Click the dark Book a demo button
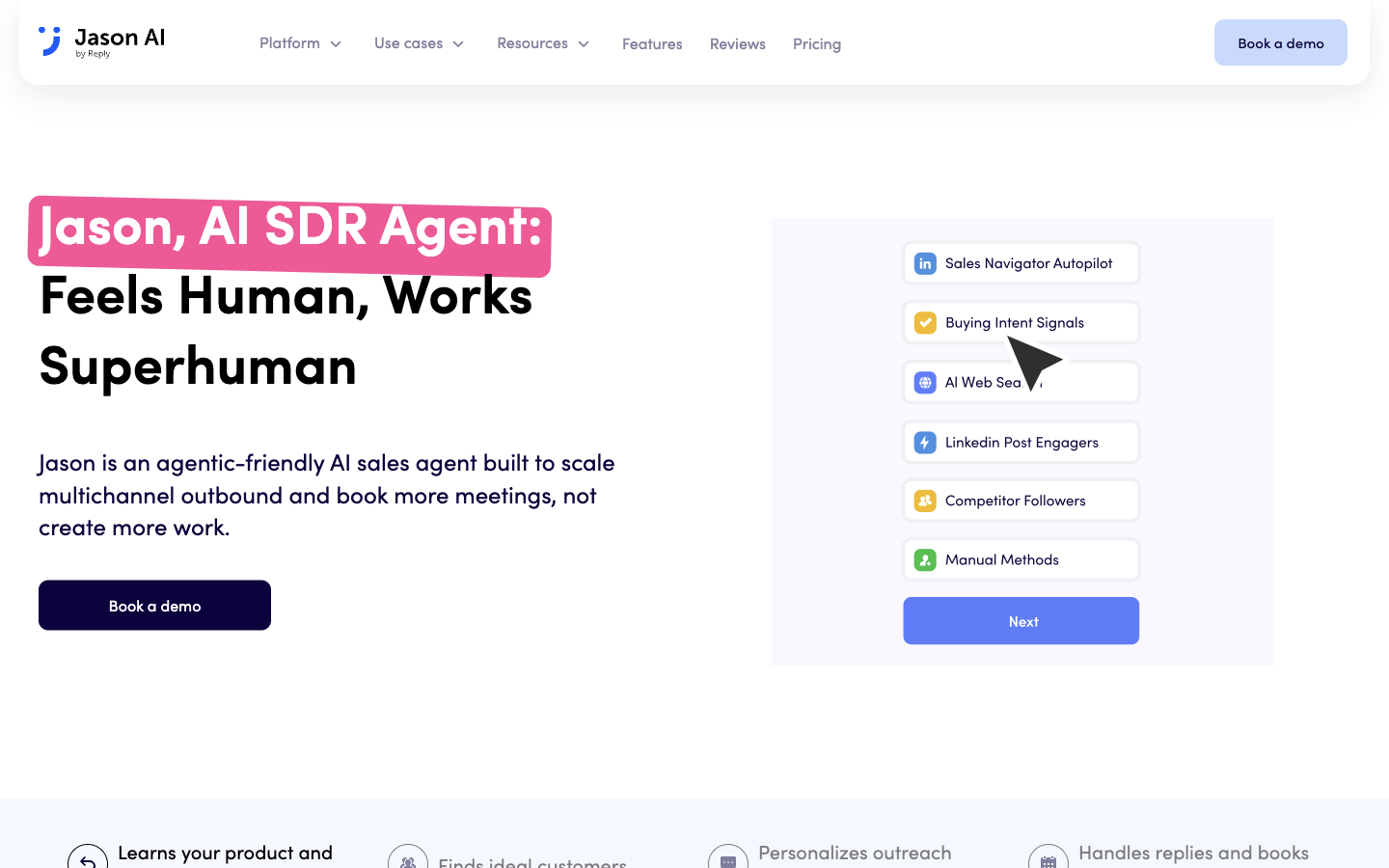 pyautogui.click(x=154, y=606)
